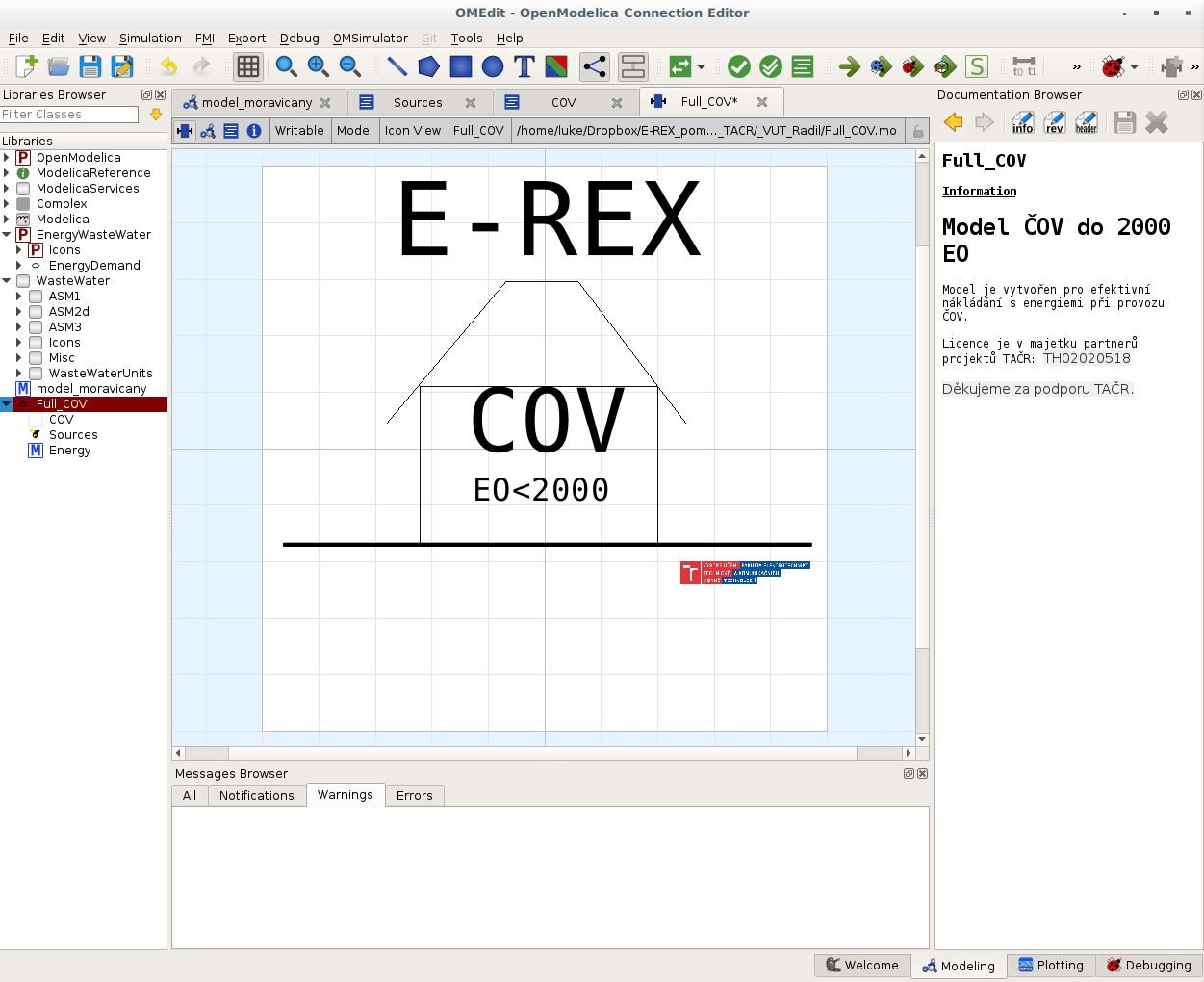Reset zoom with the plain magnifier

tap(286, 66)
